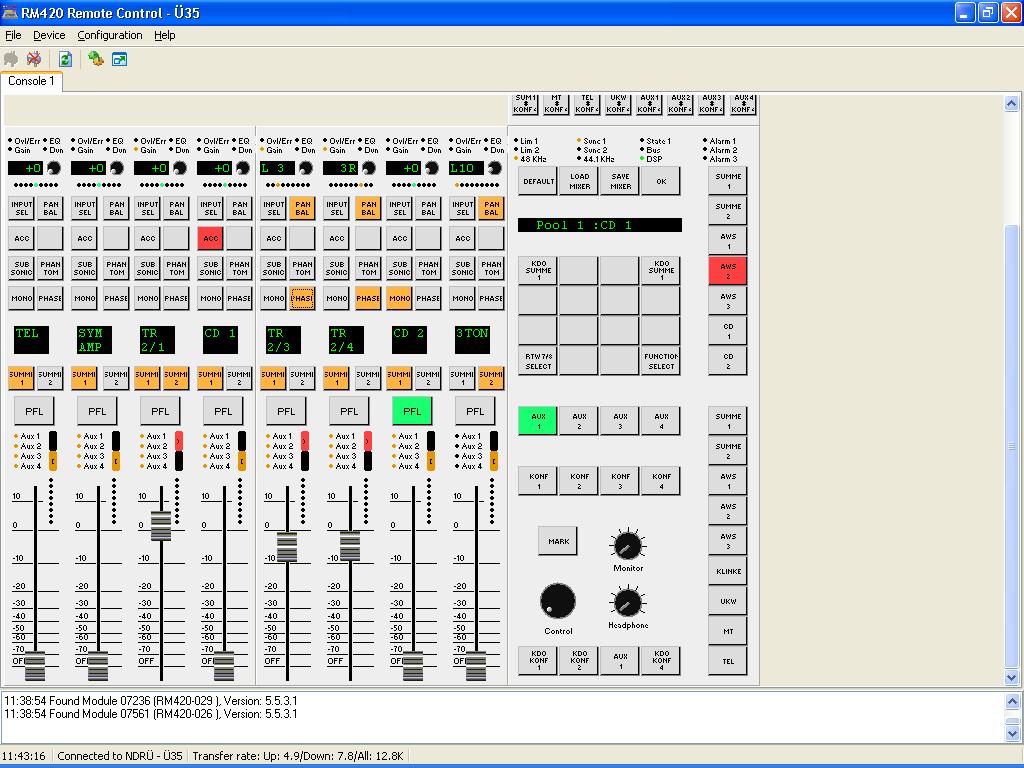Click the TR 2/1 channel fader handle

point(161,526)
